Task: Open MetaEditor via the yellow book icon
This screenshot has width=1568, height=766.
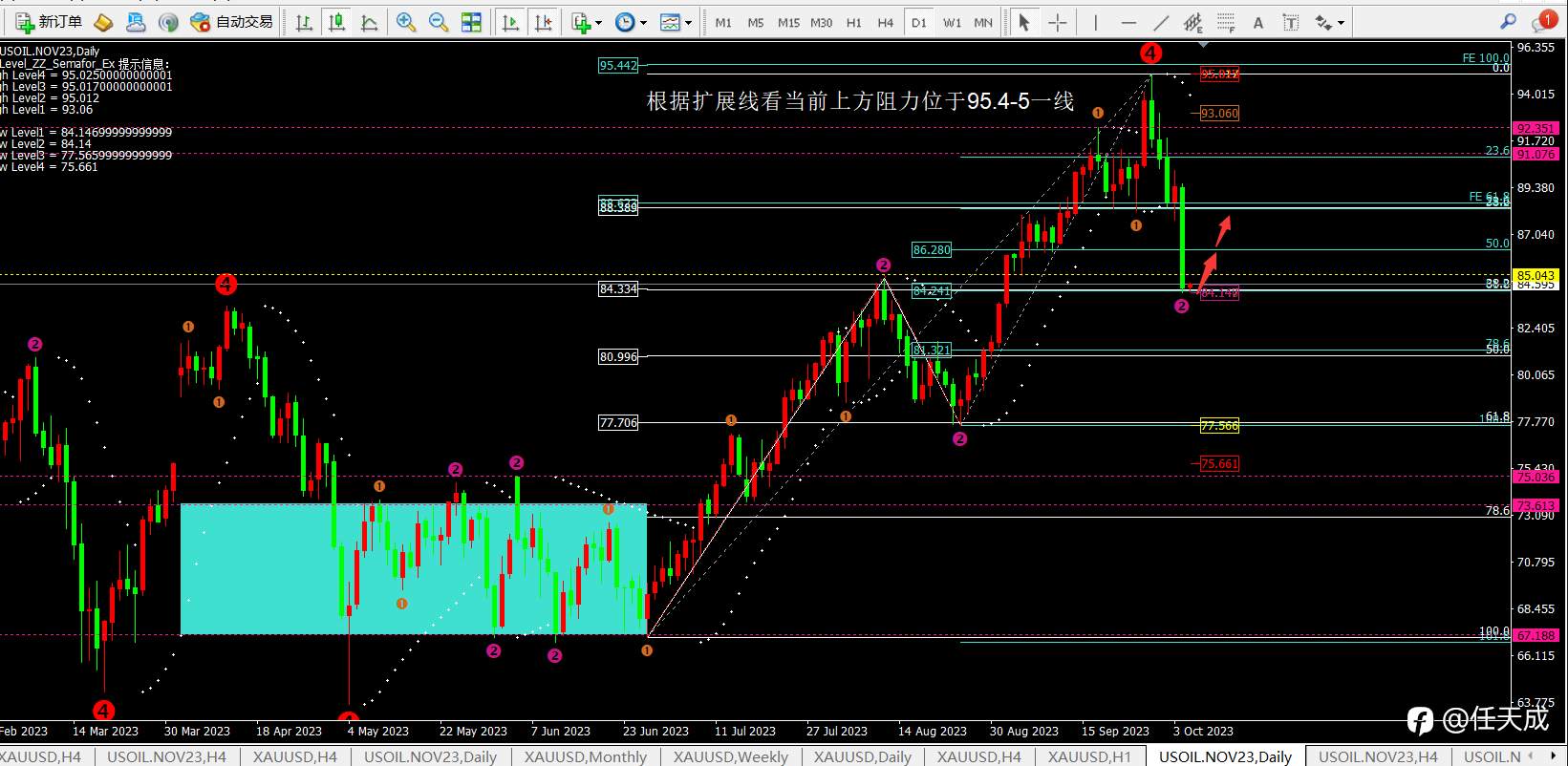Action: pyautogui.click(x=103, y=22)
